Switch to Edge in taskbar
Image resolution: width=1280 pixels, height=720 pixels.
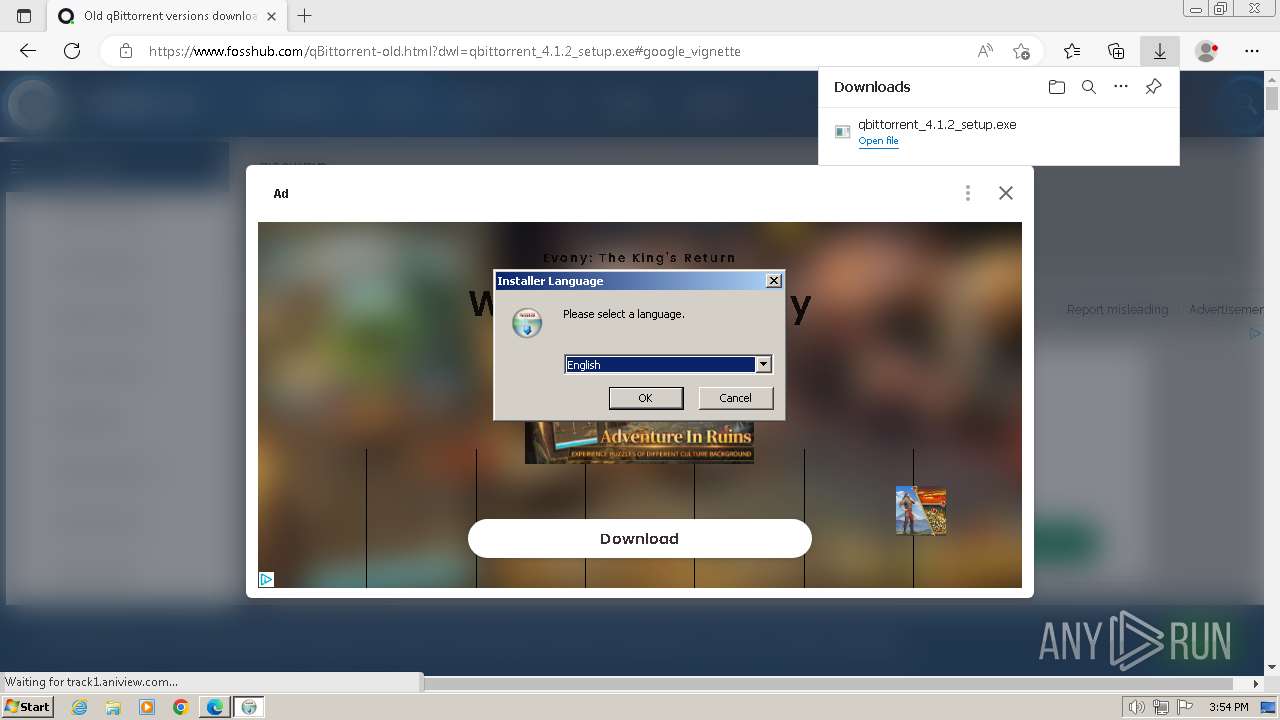click(215, 707)
